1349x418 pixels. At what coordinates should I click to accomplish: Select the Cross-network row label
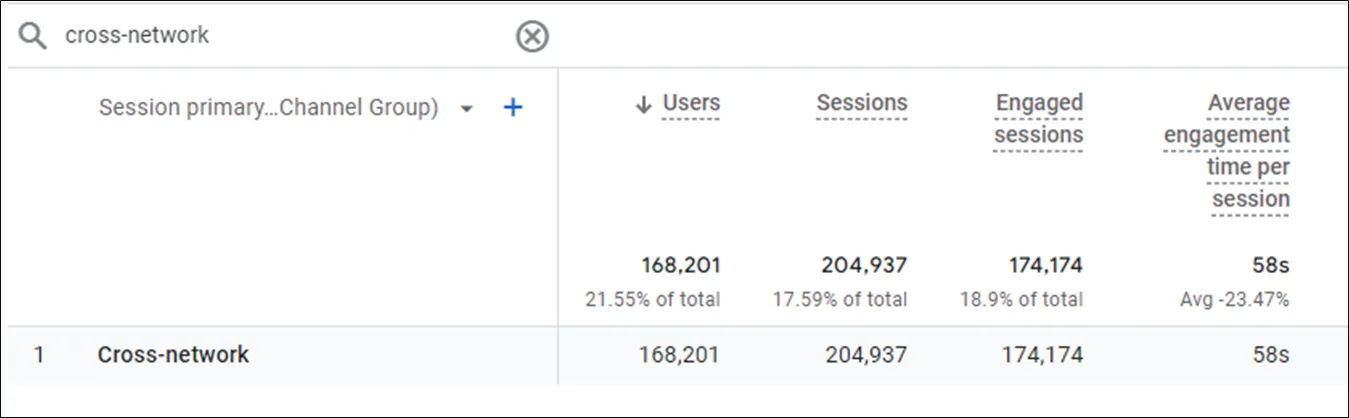pos(173,354)
